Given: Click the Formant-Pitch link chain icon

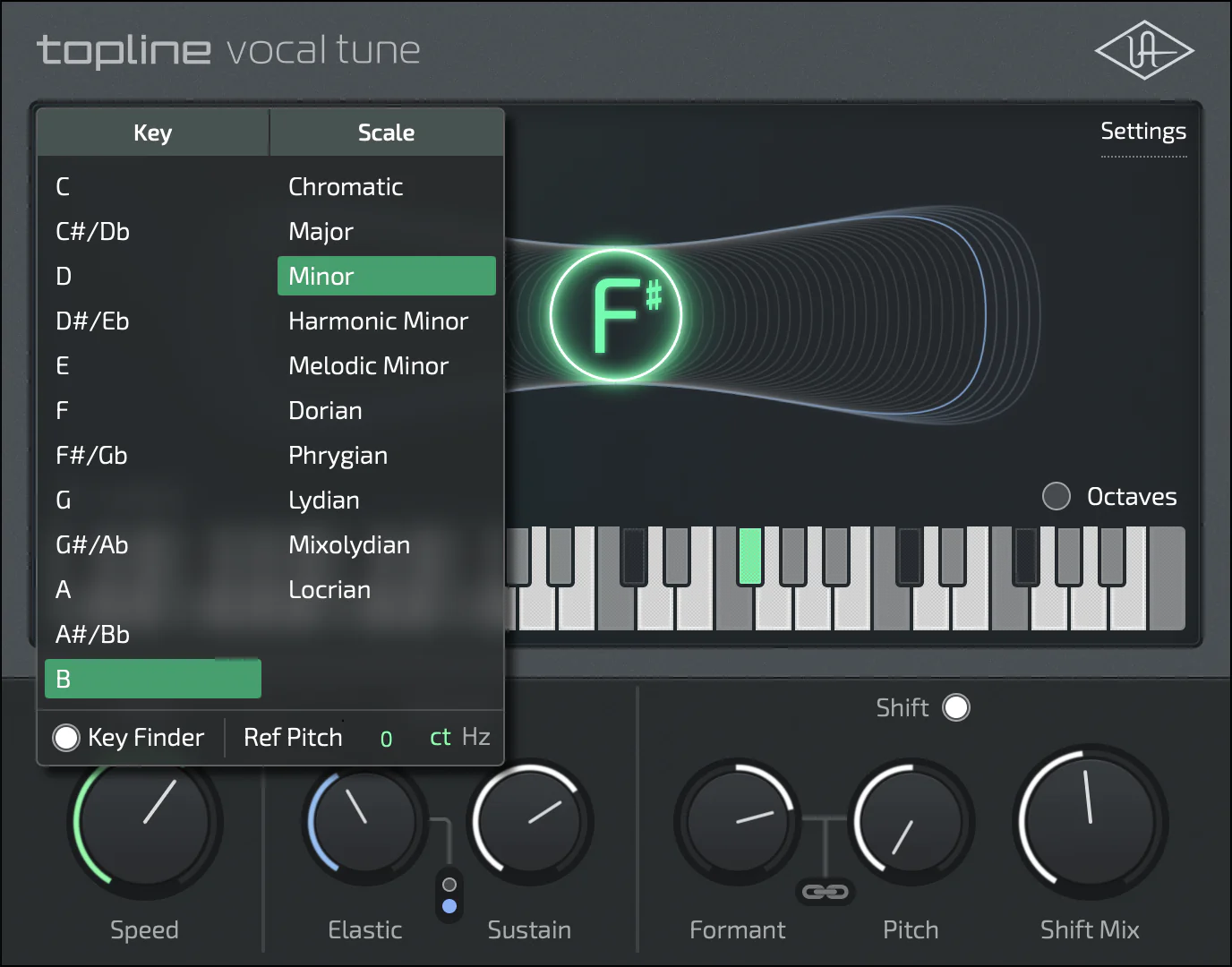Looking at the screenshot, I should coord(825,892).
